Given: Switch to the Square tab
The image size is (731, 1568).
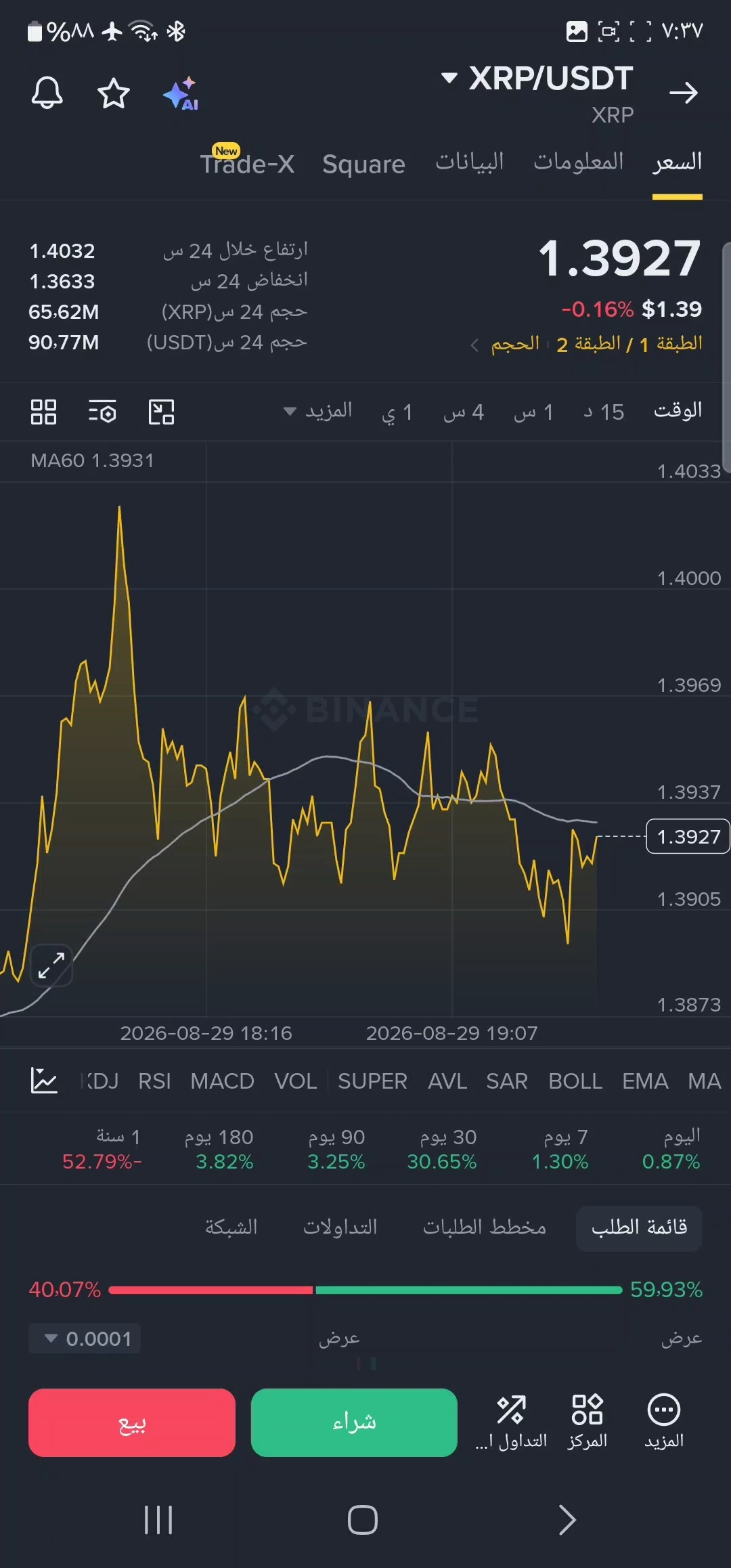Looking at the screenshot, I should (x=363, y=164).
